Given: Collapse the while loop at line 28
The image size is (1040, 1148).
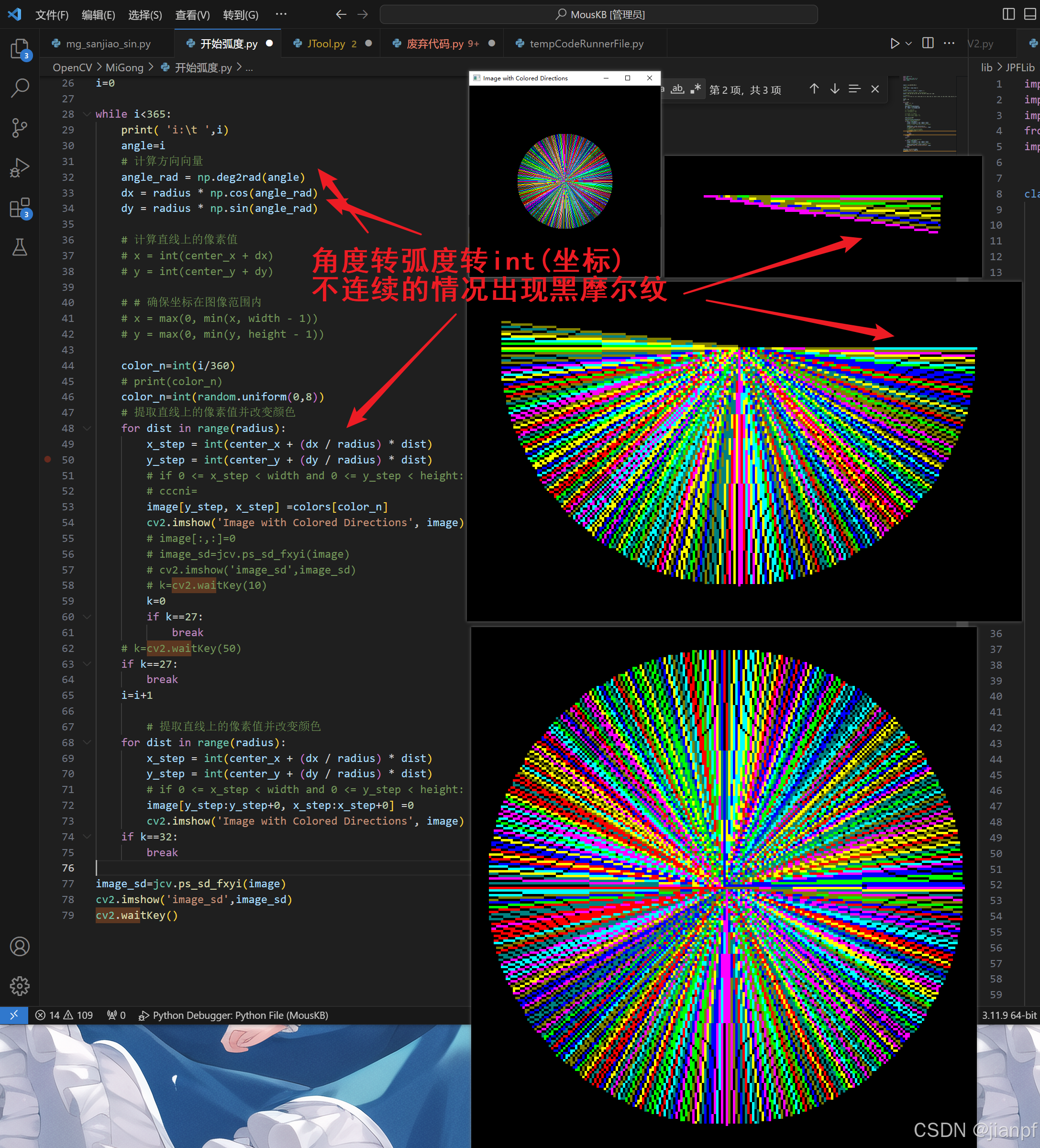Looking at the screenshot, I should pyautogui.click(x=87, y=114).
